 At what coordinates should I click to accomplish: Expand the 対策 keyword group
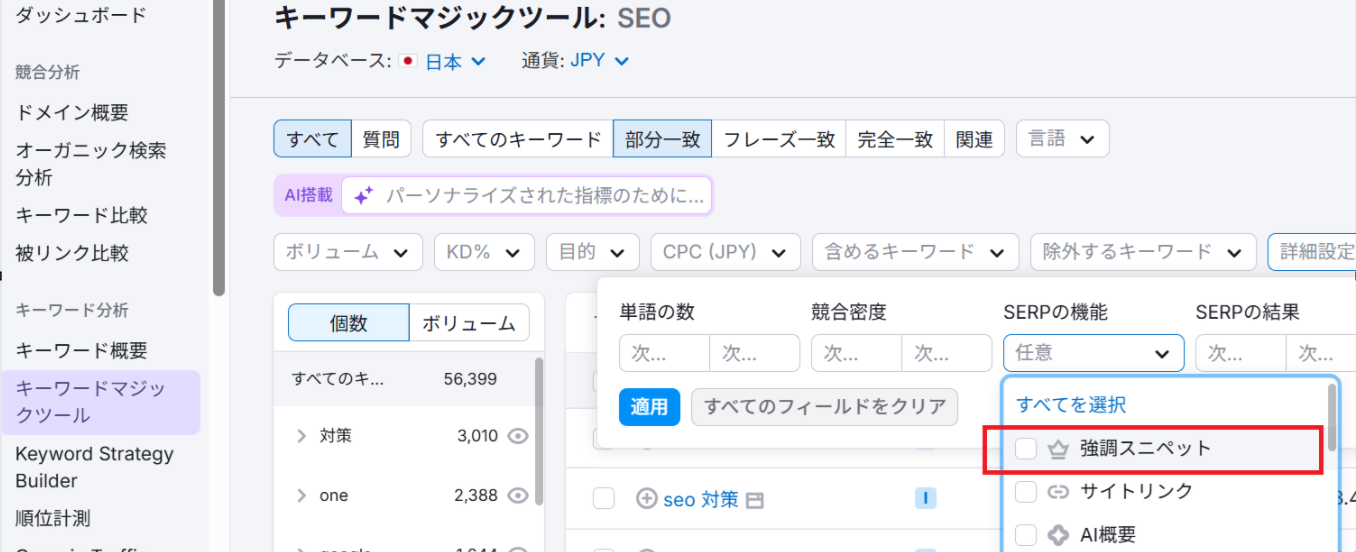tap(302, 436)
